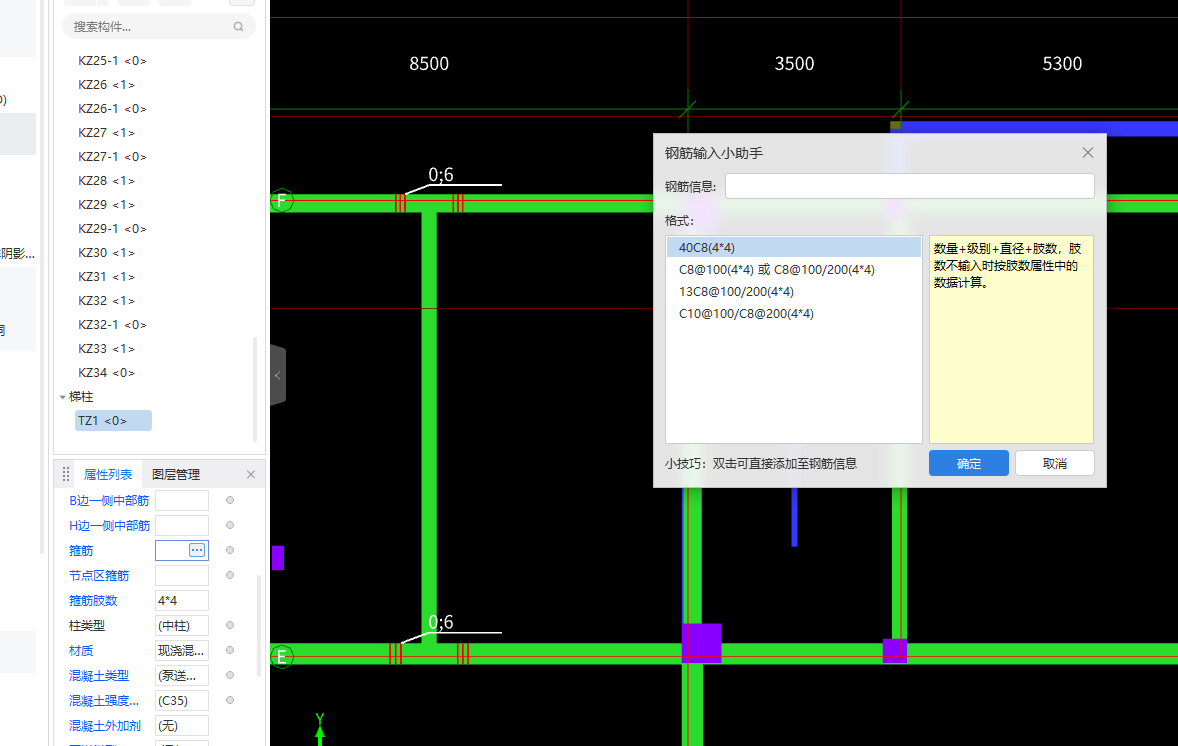Switch to 属性列表 tab
This screenshot has height=746, width=1178.
click(x=107, y=474)
